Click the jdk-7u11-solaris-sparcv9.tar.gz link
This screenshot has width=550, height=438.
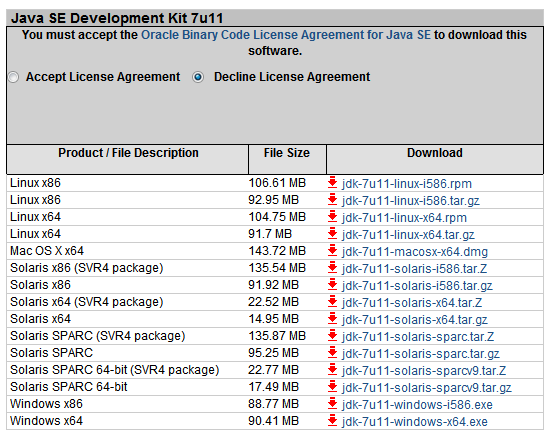pyautogui.click(x=427, y=388)
